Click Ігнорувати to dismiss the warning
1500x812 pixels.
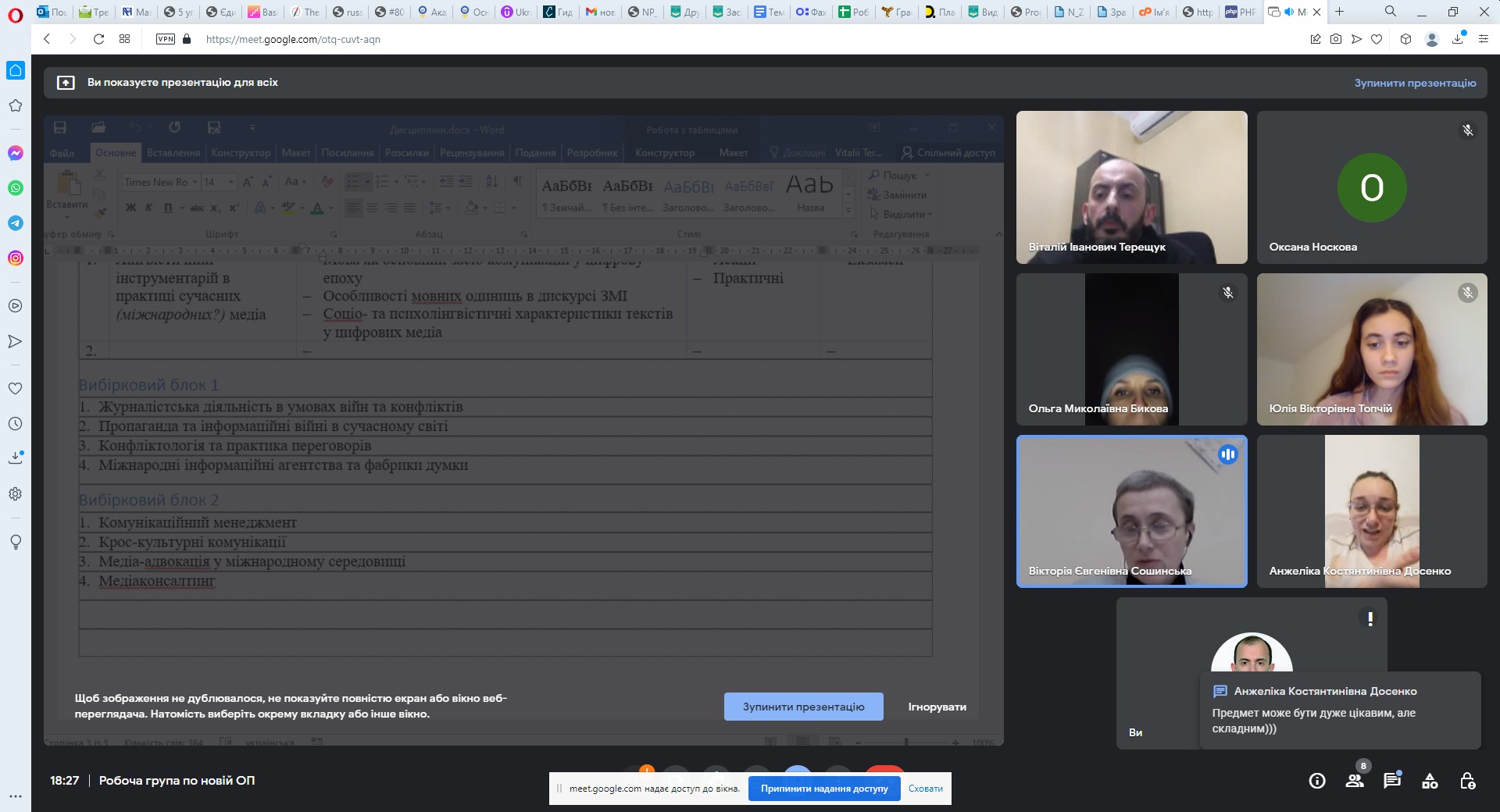[937, 707]
